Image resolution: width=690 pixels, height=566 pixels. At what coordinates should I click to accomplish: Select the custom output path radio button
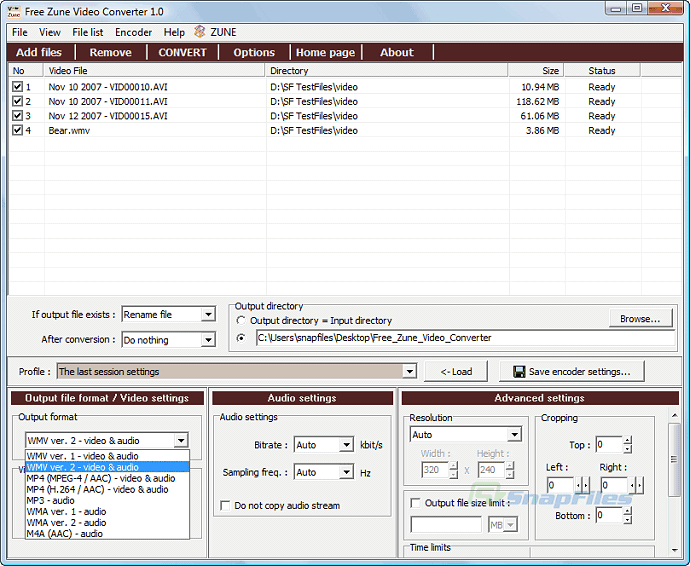[241, 338]
